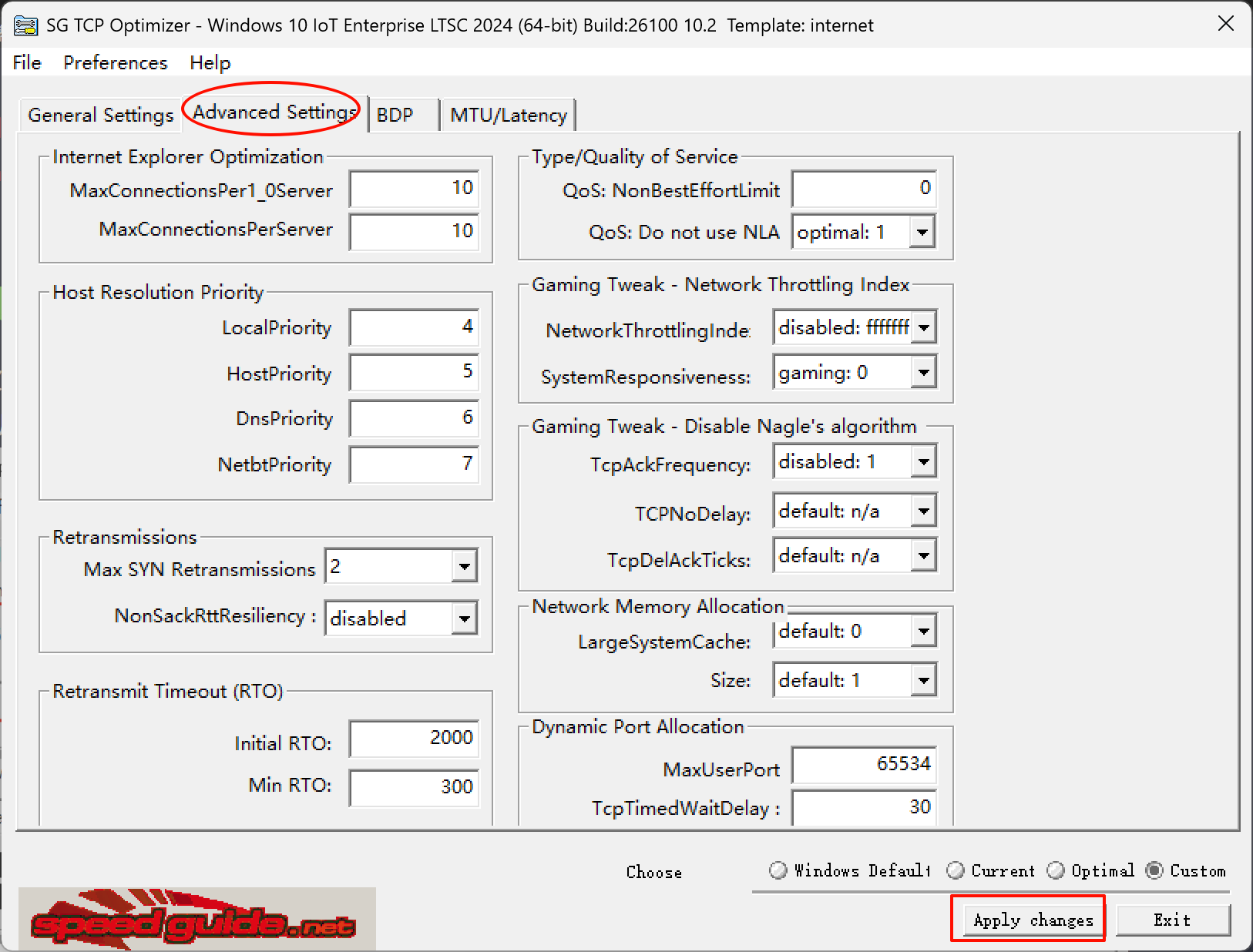Expand the NonSackRttResiliency dropdown
The height and width of the screenshot is (952, 1253).
click(x=465, y=618)
